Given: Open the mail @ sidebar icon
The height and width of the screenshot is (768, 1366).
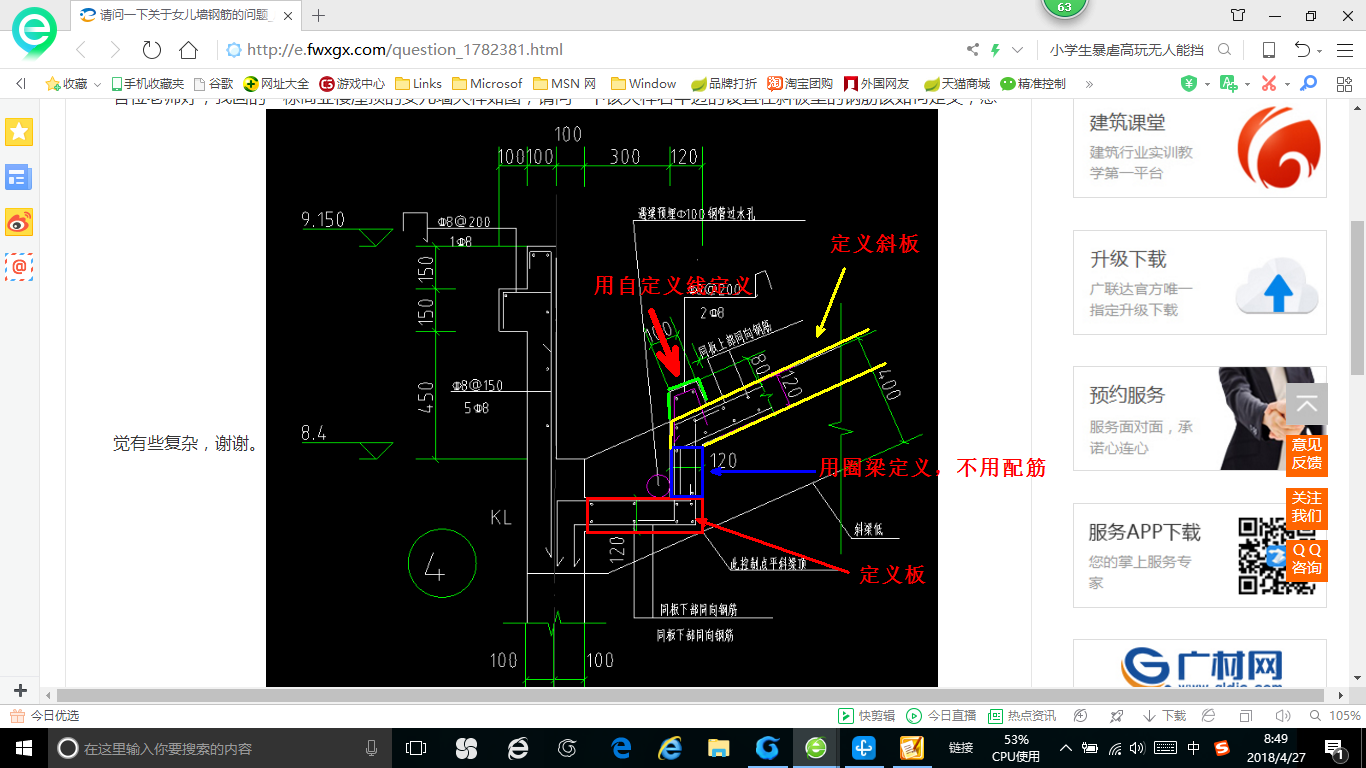Looking at the screenshot, I should (x=19, y=267).
